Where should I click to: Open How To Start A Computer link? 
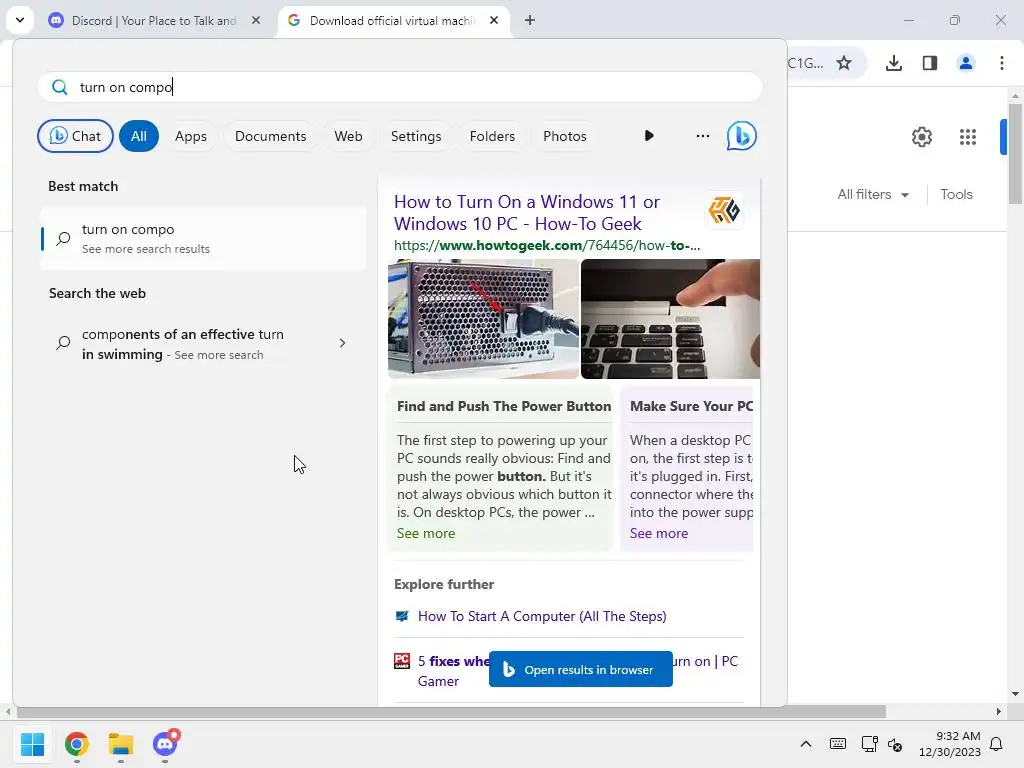click(542, 616)
